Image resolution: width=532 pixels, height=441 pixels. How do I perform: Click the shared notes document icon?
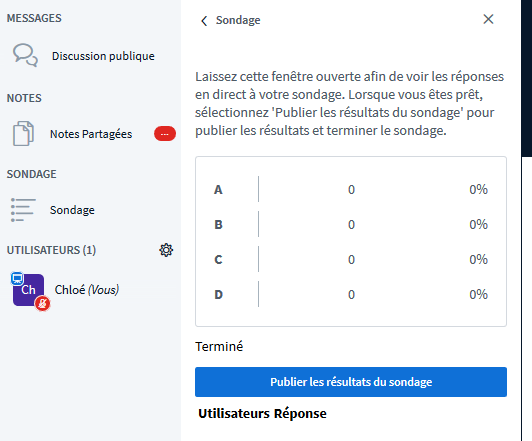pyautogui.click(x=23, y=133)
